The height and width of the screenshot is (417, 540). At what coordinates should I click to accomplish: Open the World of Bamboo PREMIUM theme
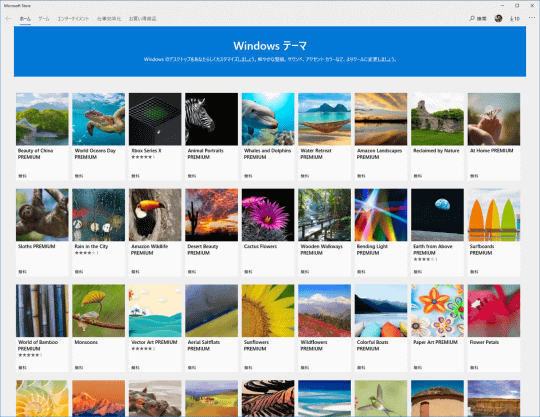coord(42,328)
